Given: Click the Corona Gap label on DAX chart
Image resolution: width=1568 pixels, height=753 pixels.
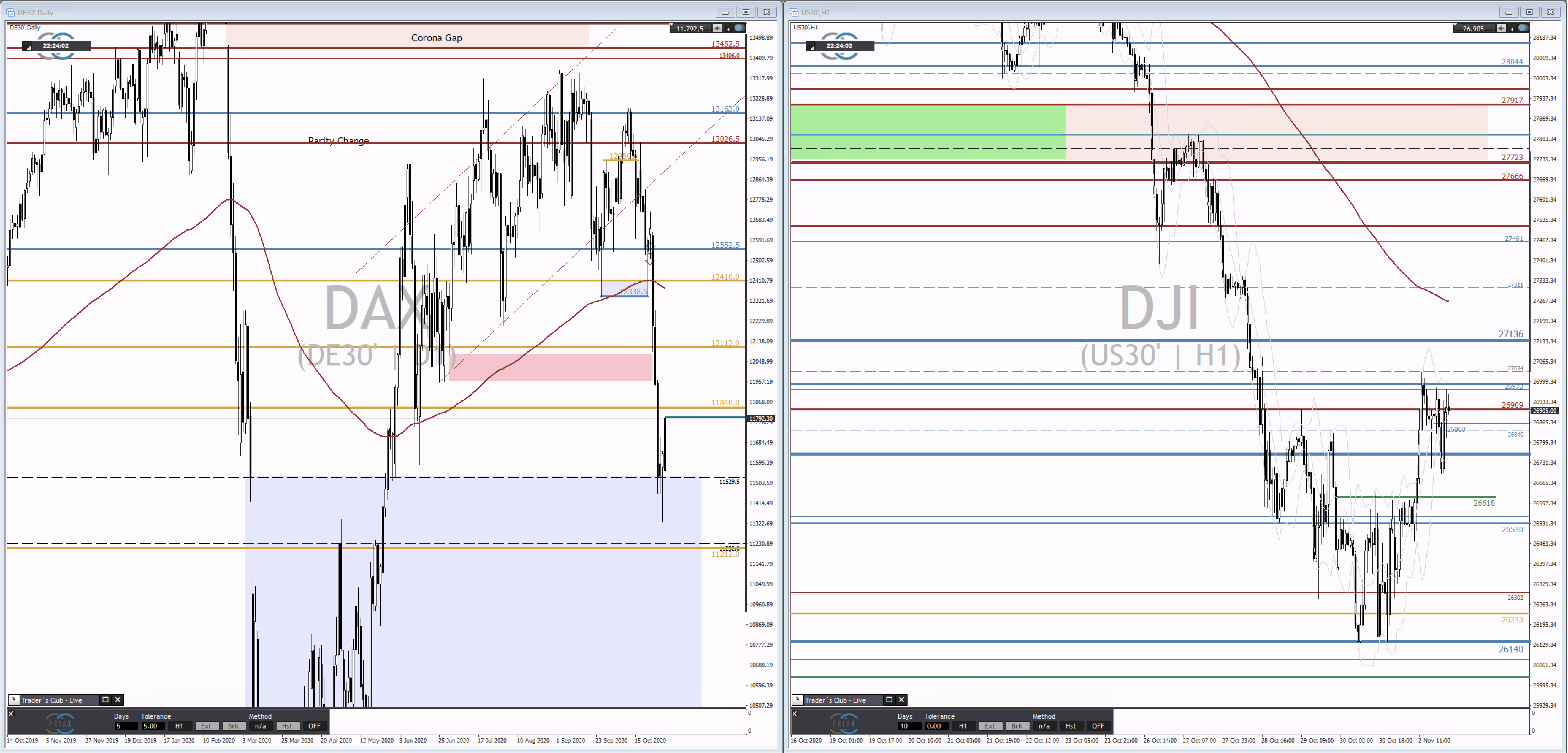Looking at the screenshot, I should 436,38.
